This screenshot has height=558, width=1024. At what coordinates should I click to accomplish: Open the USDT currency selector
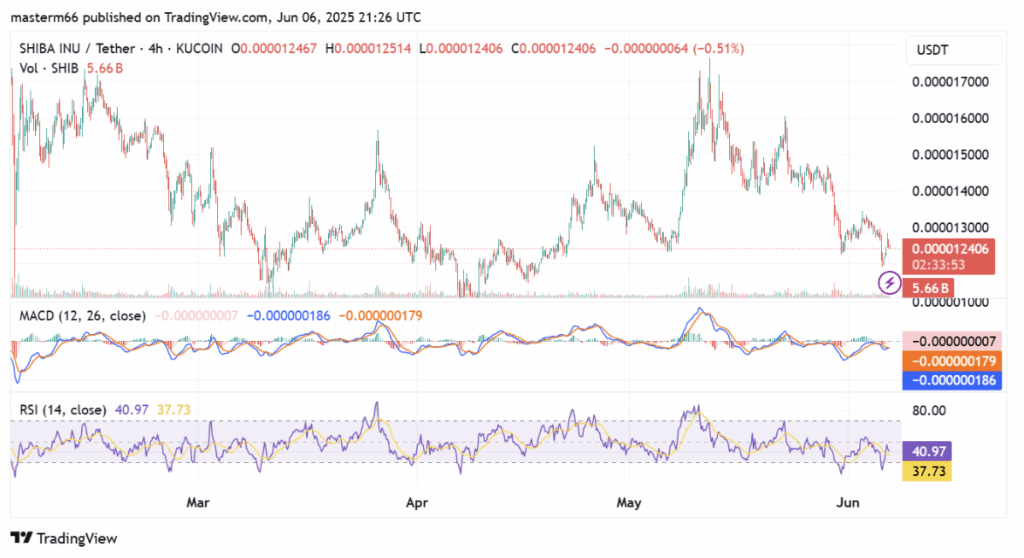tap(953, 50)
